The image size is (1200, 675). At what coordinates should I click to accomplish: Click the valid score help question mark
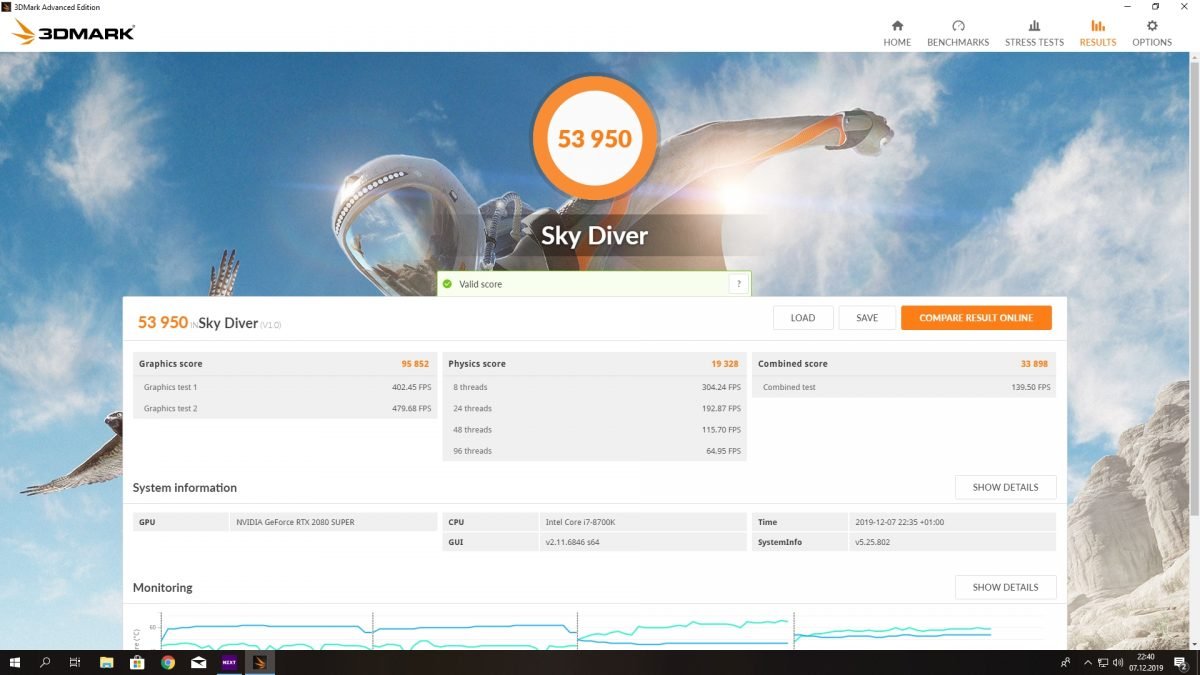(x=738, y=284)
